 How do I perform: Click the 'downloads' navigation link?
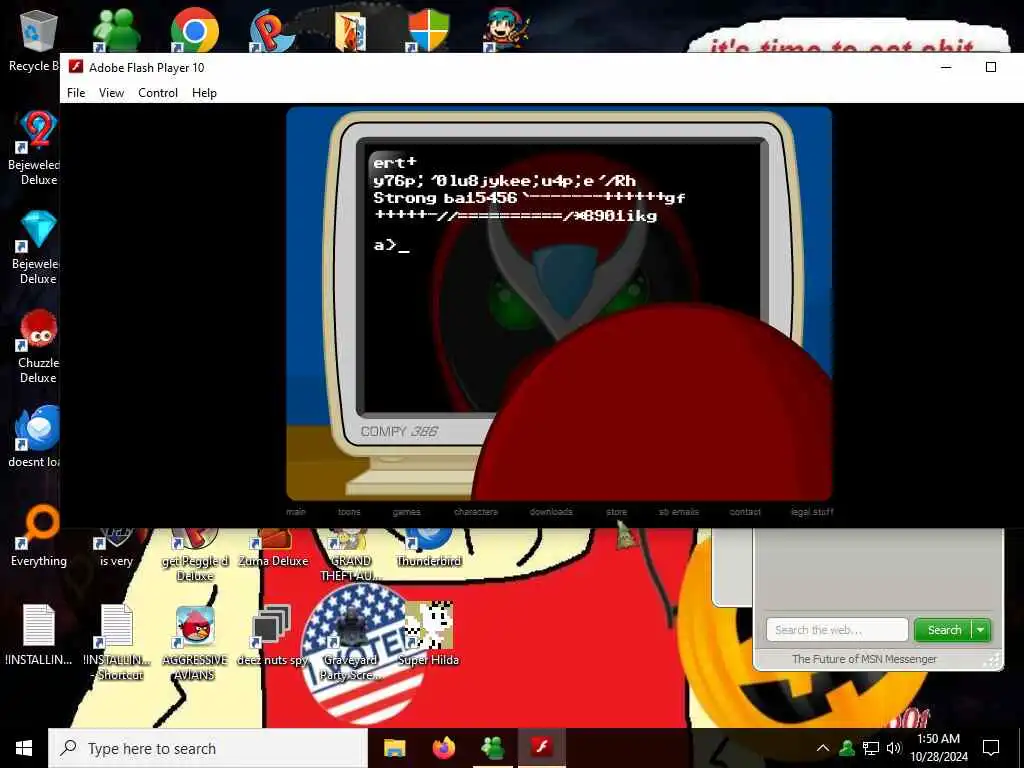click(551, 512)
